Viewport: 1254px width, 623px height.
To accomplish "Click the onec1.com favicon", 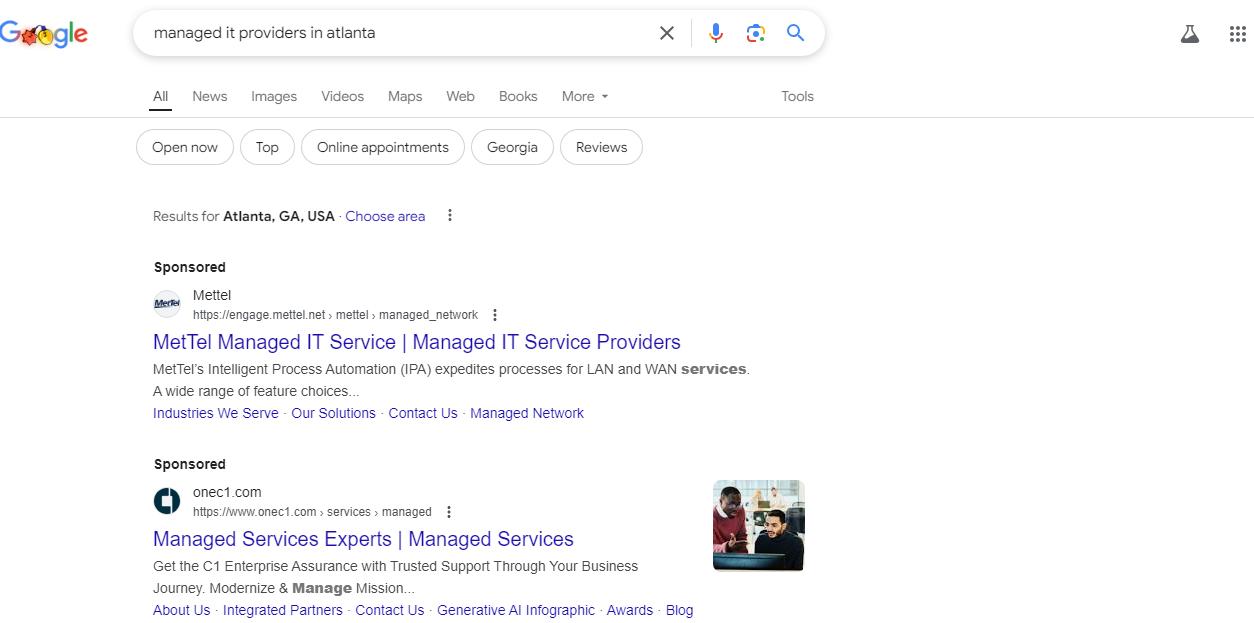I will pos(167,501).
